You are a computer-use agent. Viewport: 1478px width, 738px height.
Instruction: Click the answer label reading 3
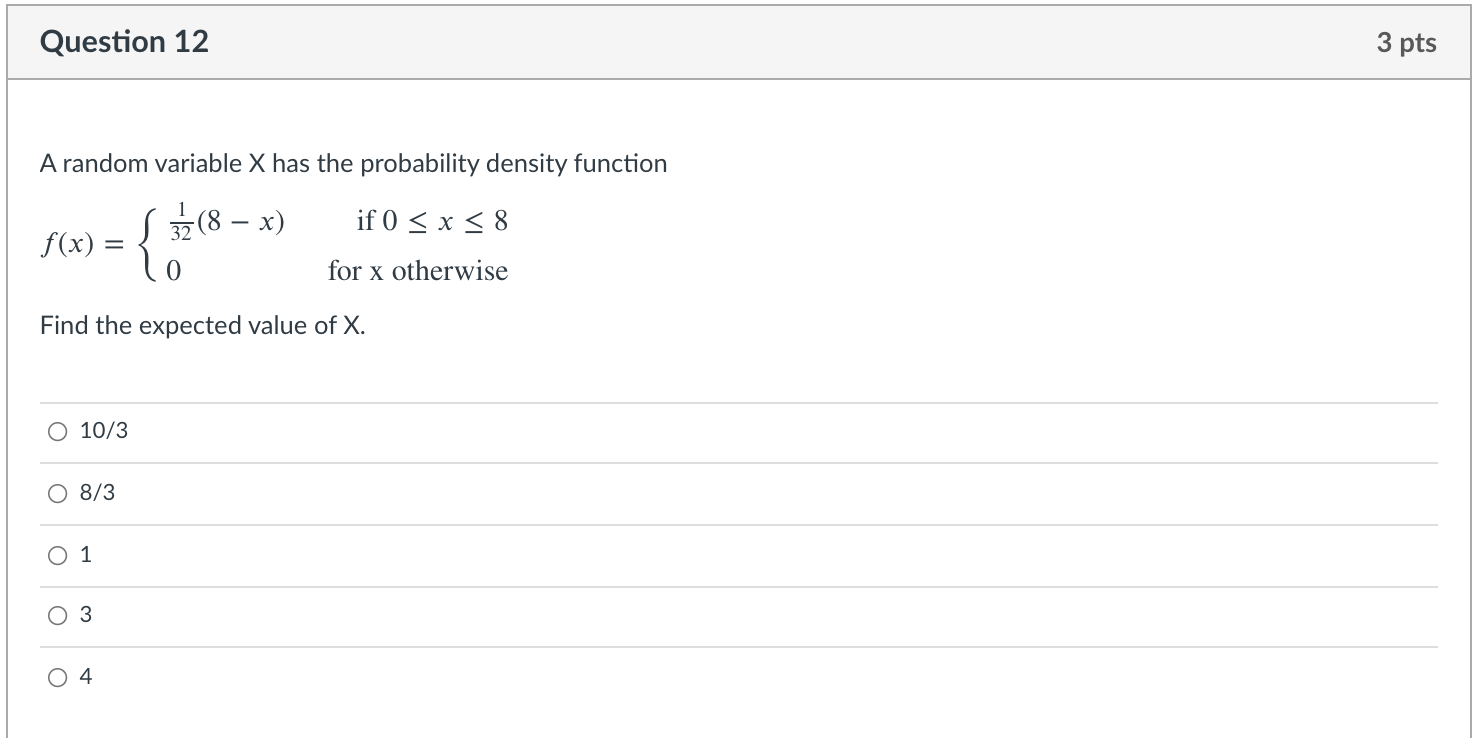86,616
